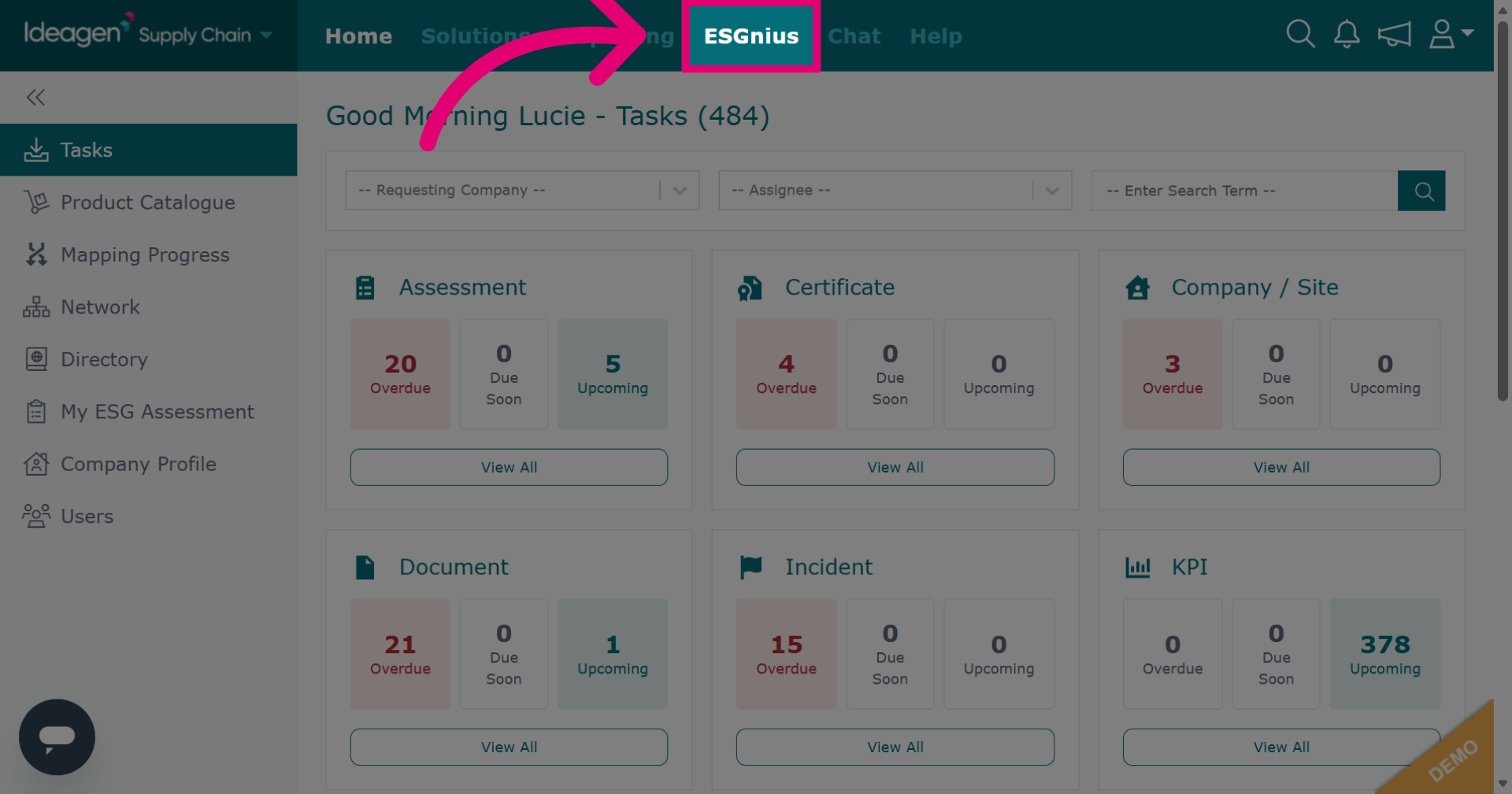Screen dimensions: 1512x794
Task: Click the Ideagen logo
Action: pyautogui.click(x=79, y=32)
